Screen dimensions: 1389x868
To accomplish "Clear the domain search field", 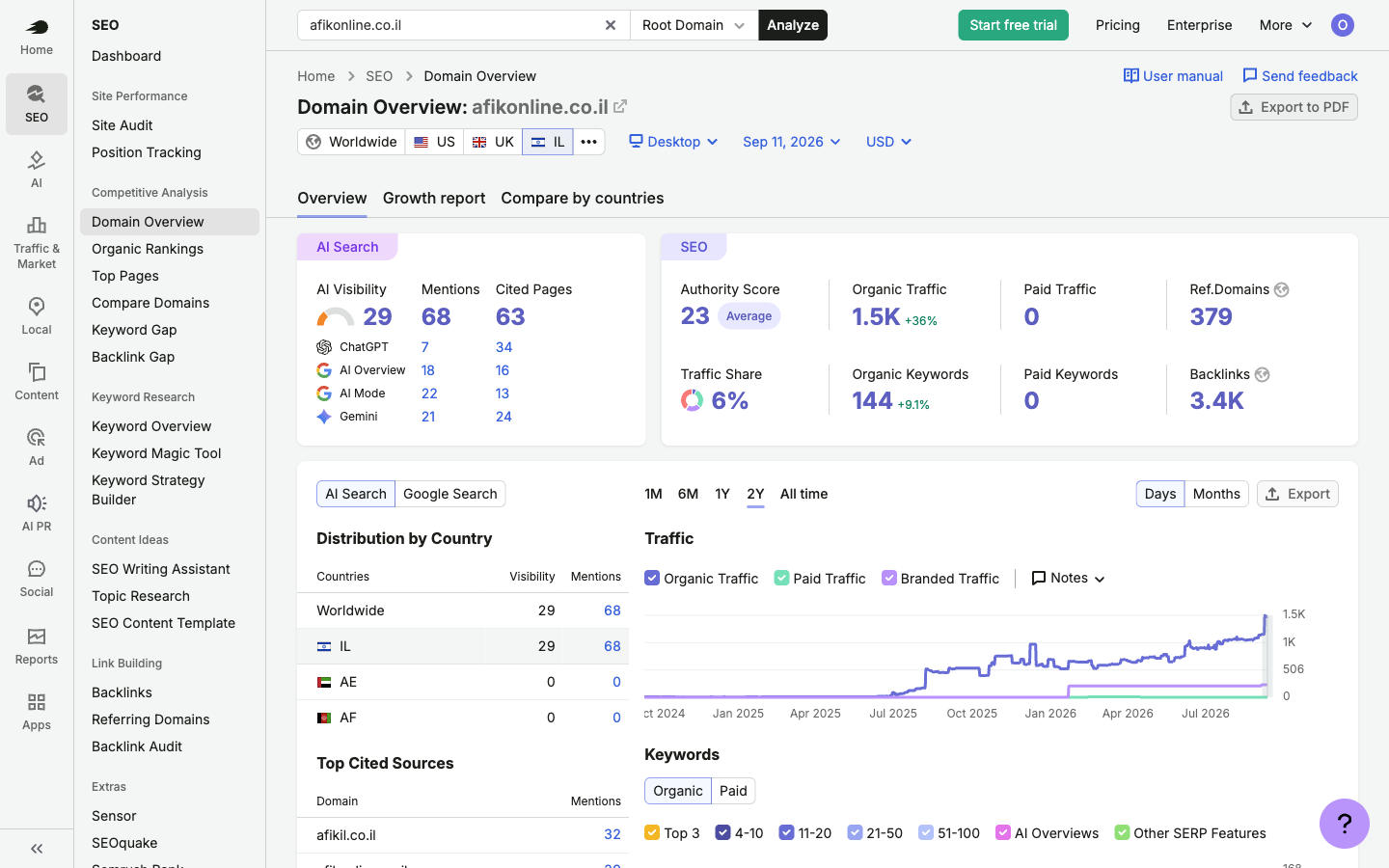I will click(x=611, y=25).
